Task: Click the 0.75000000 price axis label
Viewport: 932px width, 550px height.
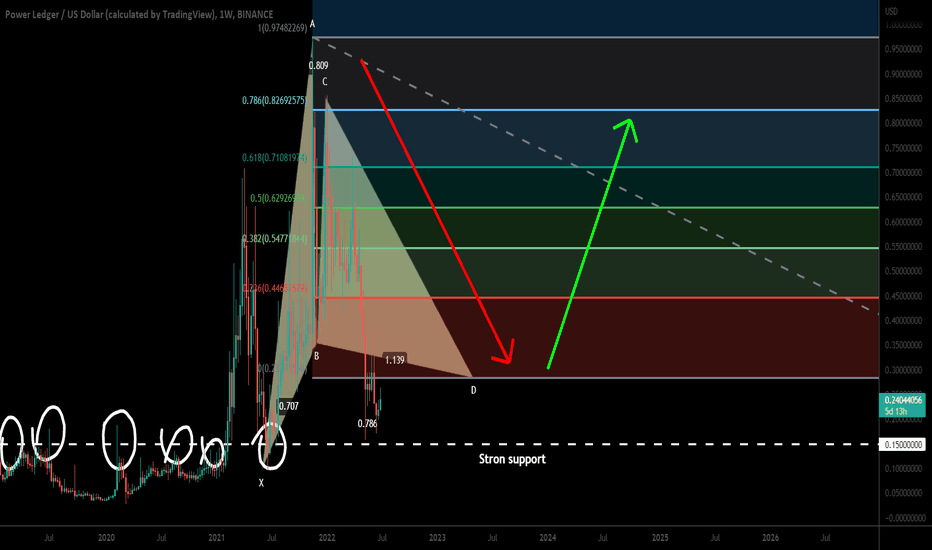Action: coord(903,148)
